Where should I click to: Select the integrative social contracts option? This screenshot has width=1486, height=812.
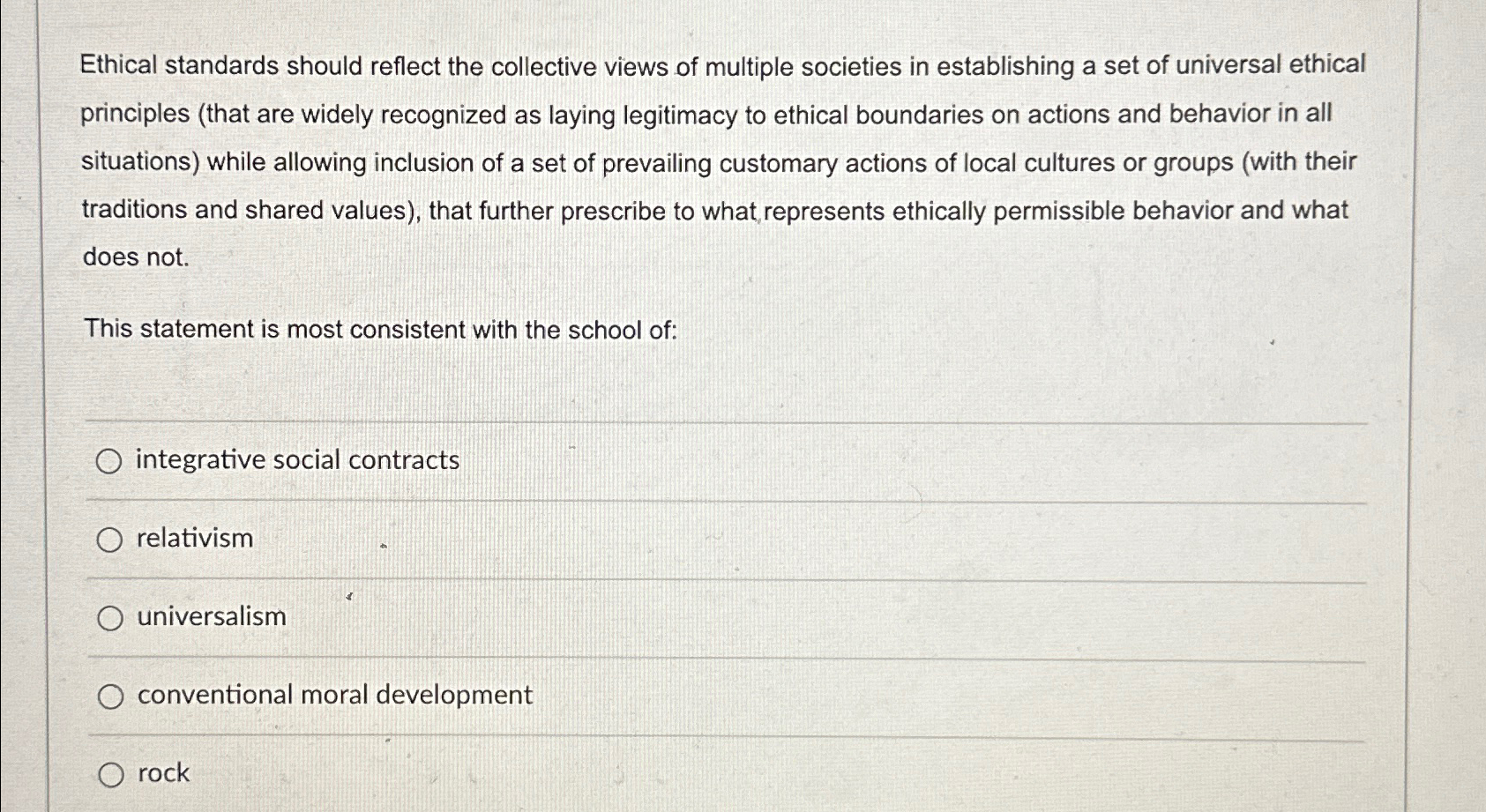point(111,460)
